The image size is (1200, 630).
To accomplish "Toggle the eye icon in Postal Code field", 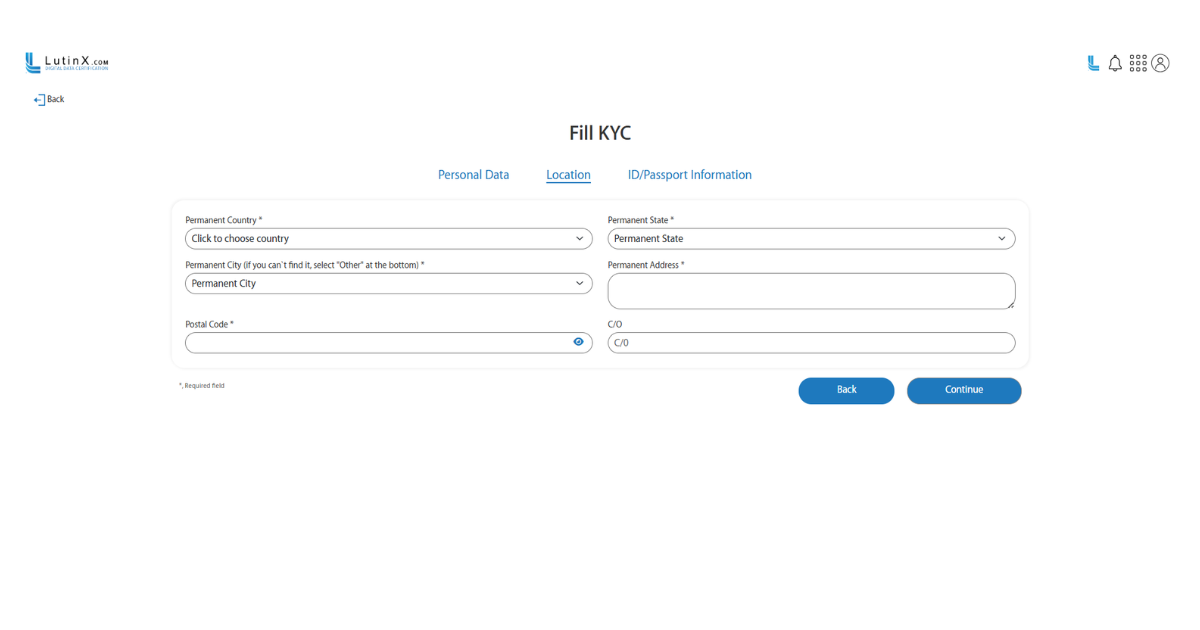I will pyautogui.click(x=578, y=342).
